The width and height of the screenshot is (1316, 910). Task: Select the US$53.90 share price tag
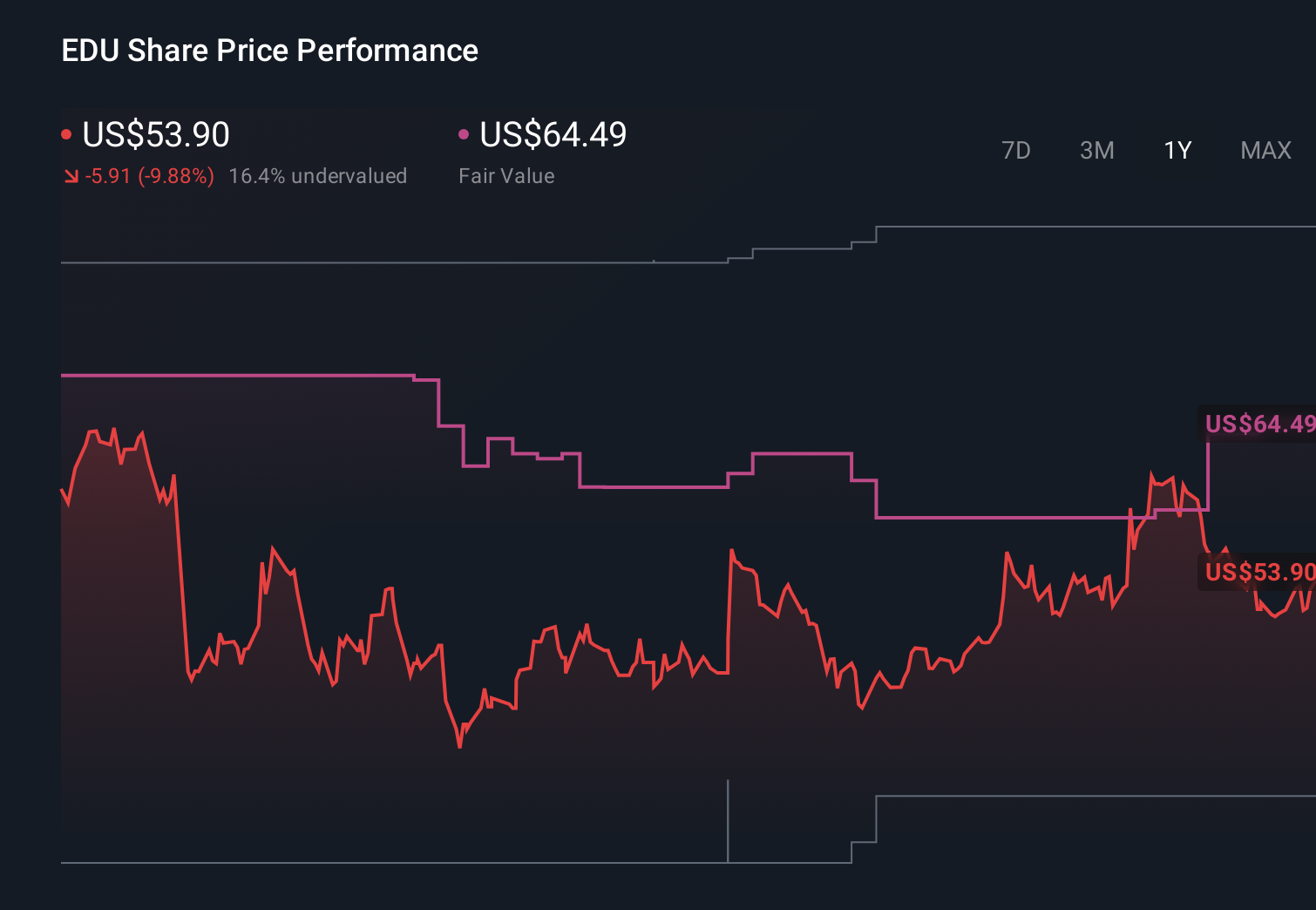coord(1258,573)
